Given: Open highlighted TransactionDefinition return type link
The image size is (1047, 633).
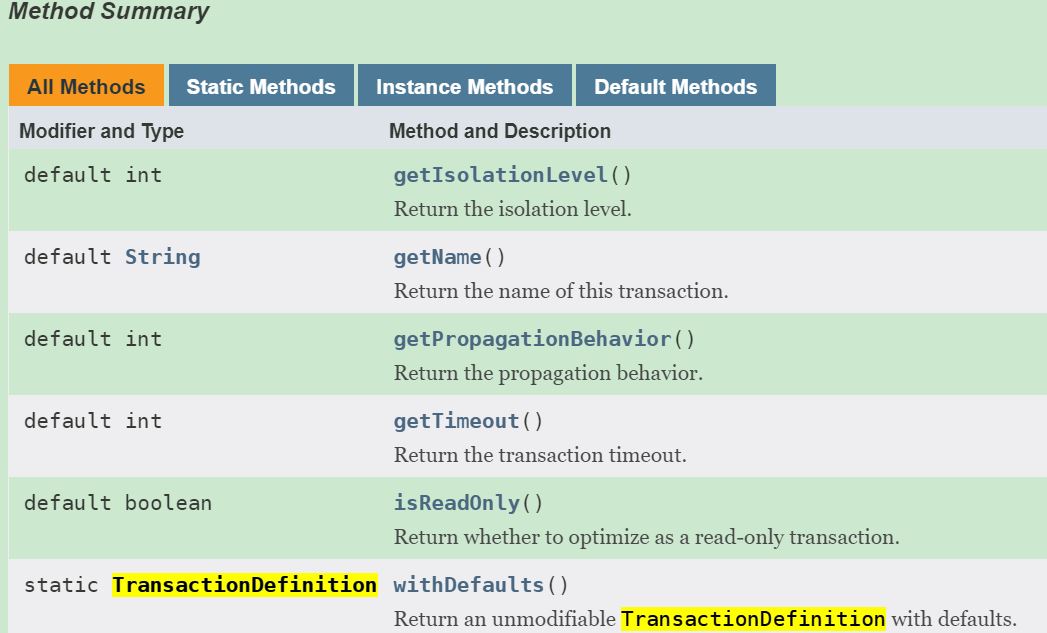Looking at the screenshot, I should coord(244,585).
